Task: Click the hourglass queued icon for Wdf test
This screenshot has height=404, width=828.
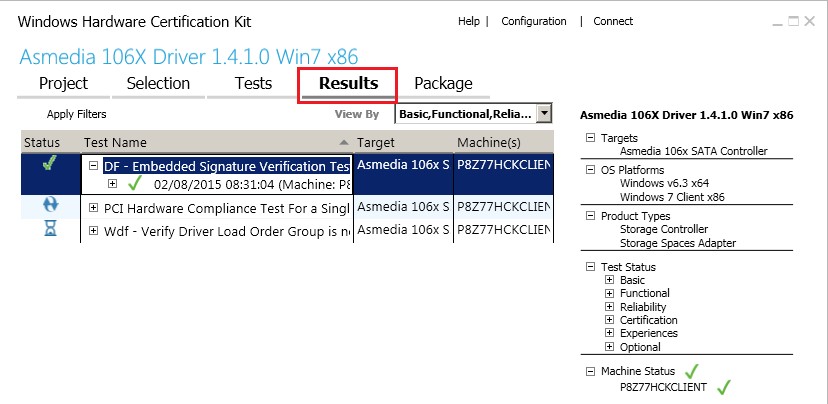Action: tap(50, 228)
